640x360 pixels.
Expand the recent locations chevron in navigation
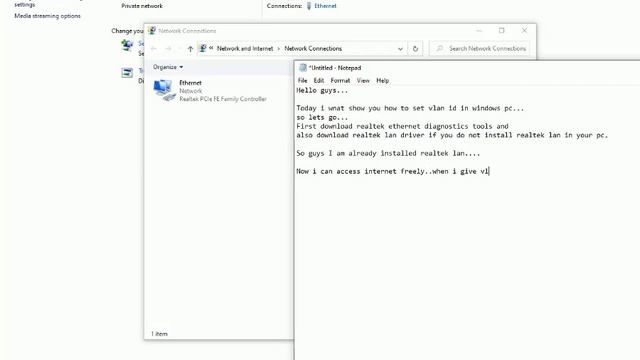point(180,49)
